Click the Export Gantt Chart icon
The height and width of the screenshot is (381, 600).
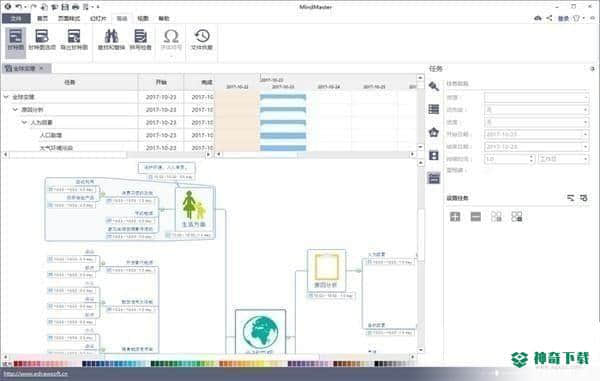(x=74, y=40)
